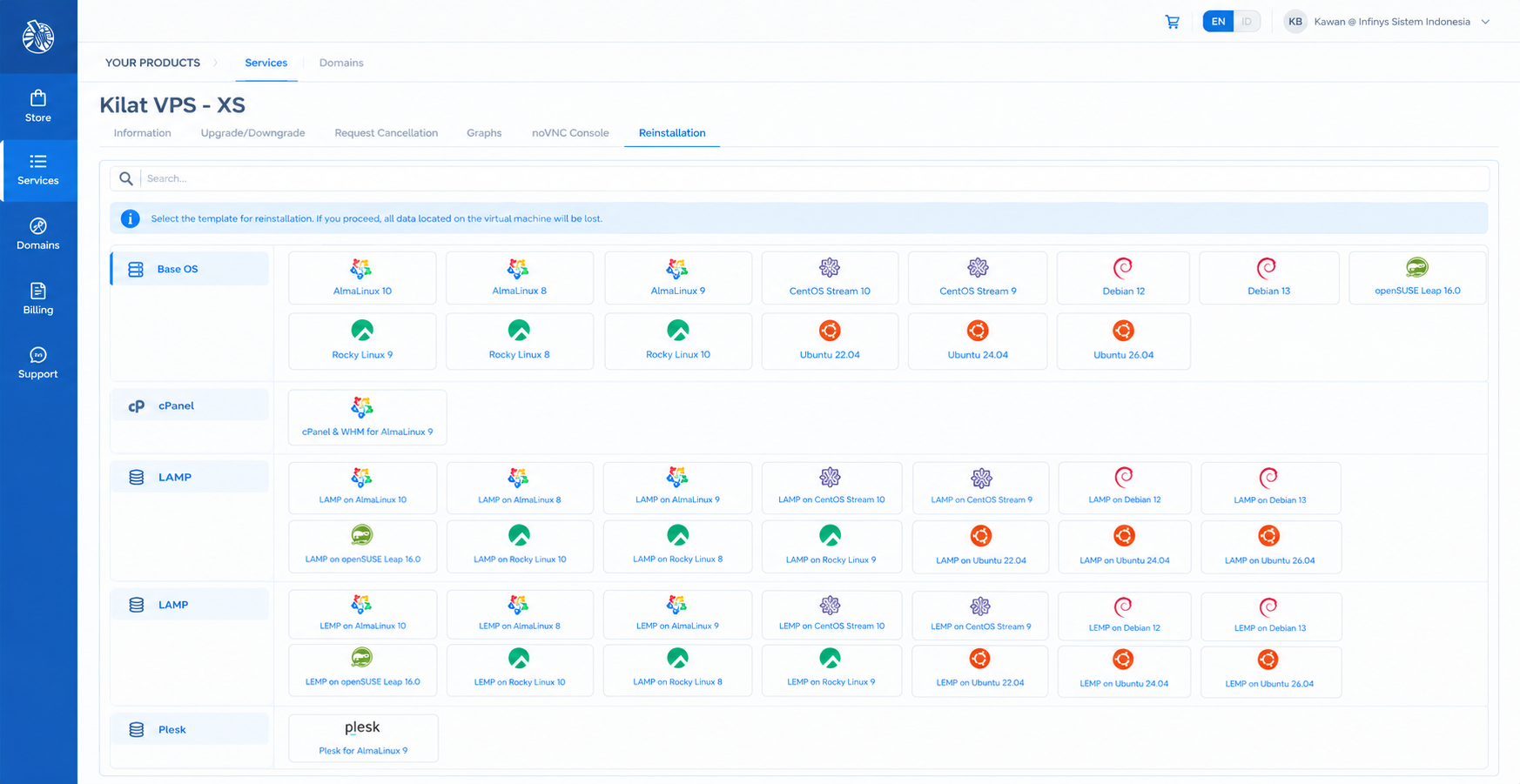Open Support in the sidebar

(x=38, y=363)
